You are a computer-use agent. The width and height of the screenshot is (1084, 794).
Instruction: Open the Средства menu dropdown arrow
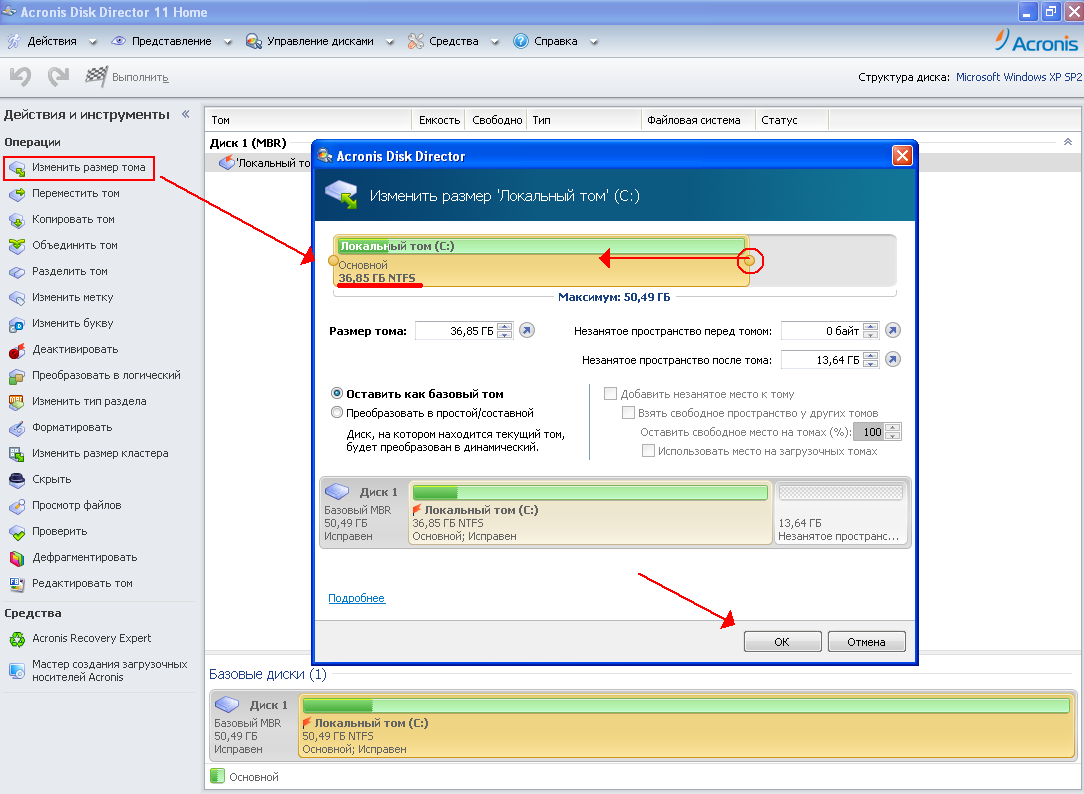point(495,42)
